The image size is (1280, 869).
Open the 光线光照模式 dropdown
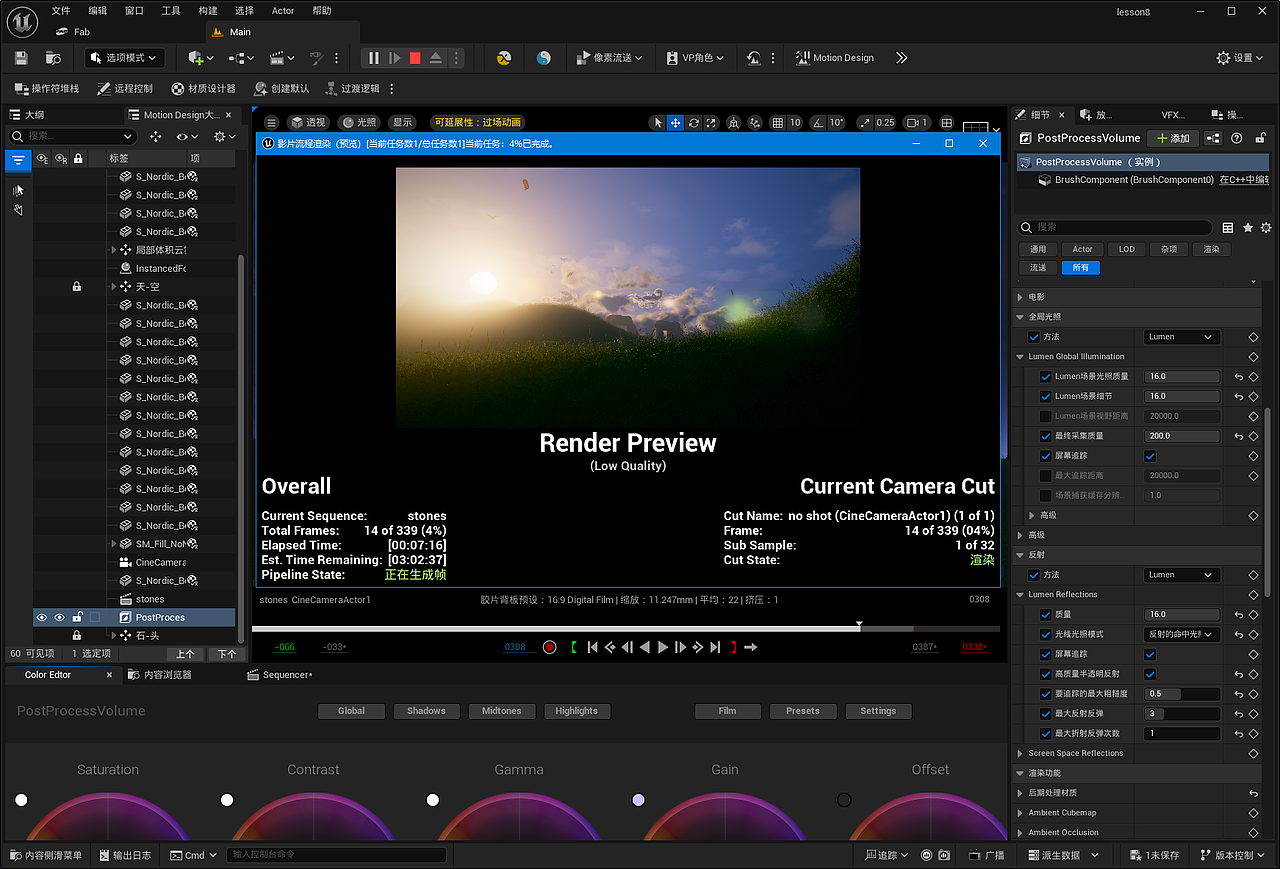(1182, 634)
